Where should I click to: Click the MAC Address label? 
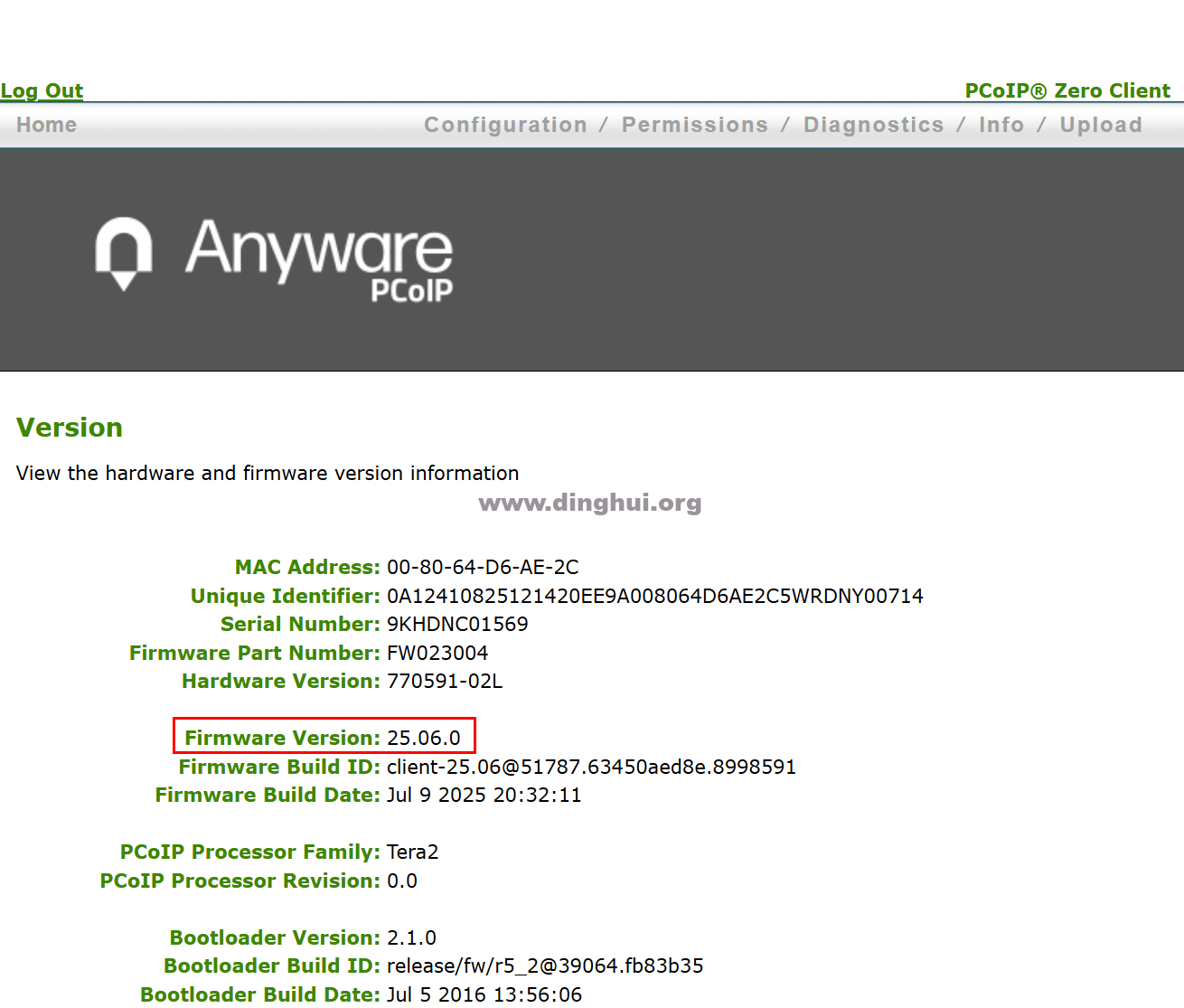click(307, 567)
